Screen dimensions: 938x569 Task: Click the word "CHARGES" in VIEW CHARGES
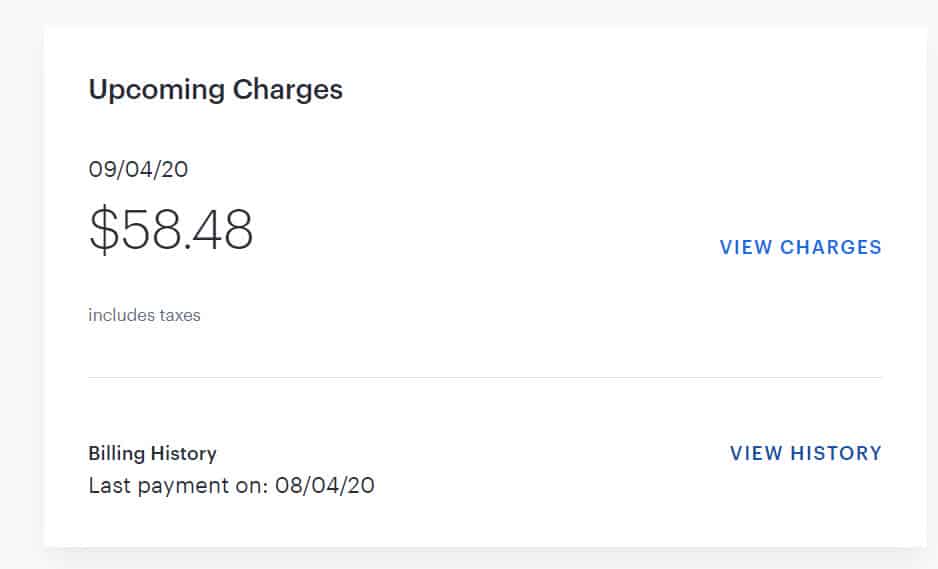[x=830, y=247]
